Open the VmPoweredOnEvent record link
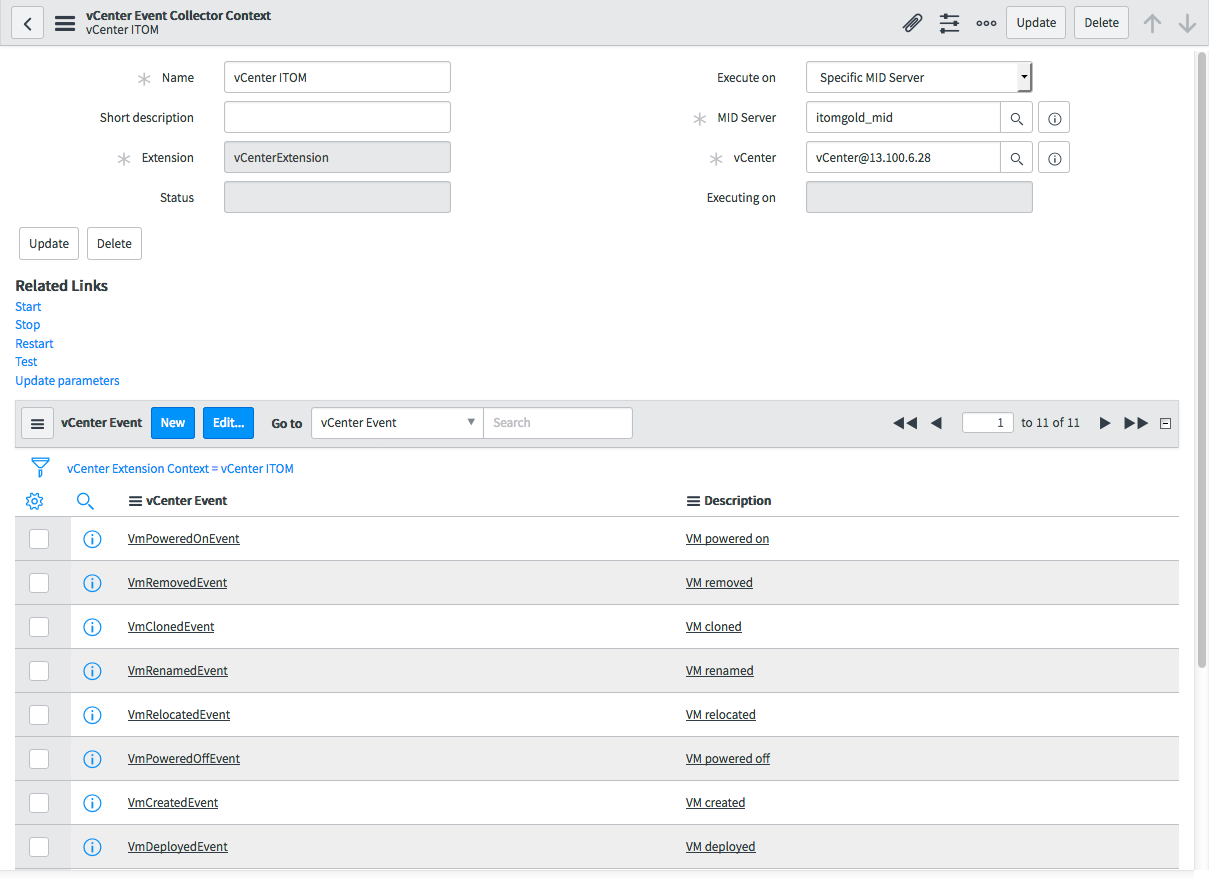1209x879 pixels. (x=184, y=539)
